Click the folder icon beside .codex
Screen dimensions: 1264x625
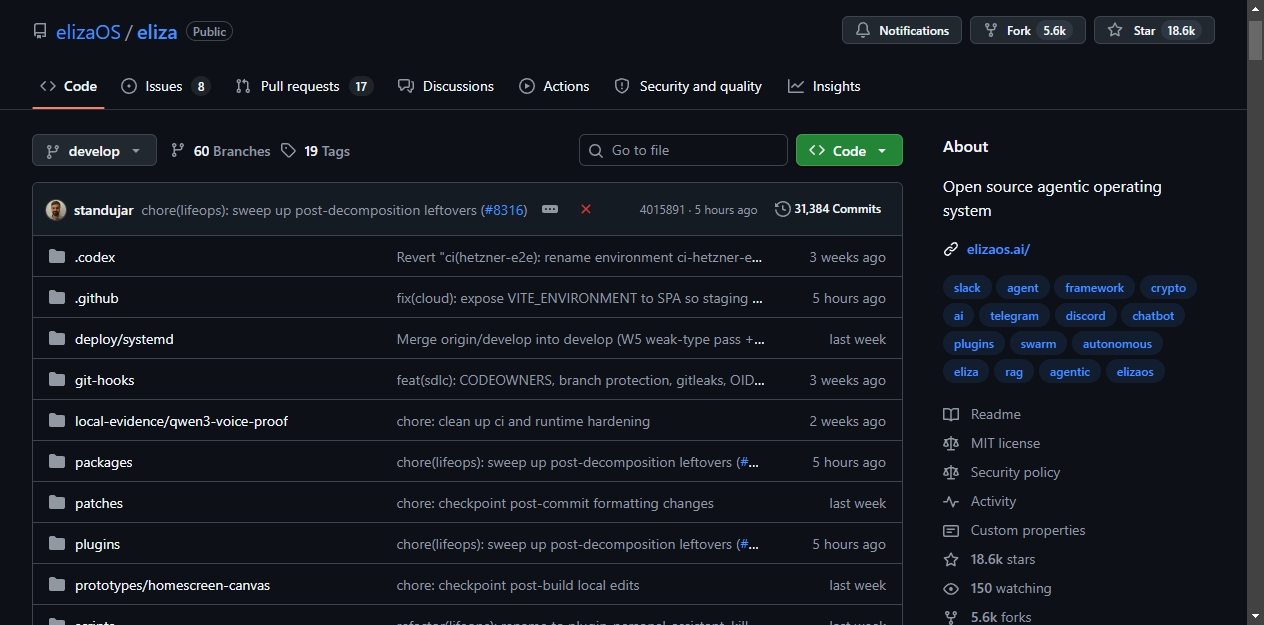click(x=57, y=257)
